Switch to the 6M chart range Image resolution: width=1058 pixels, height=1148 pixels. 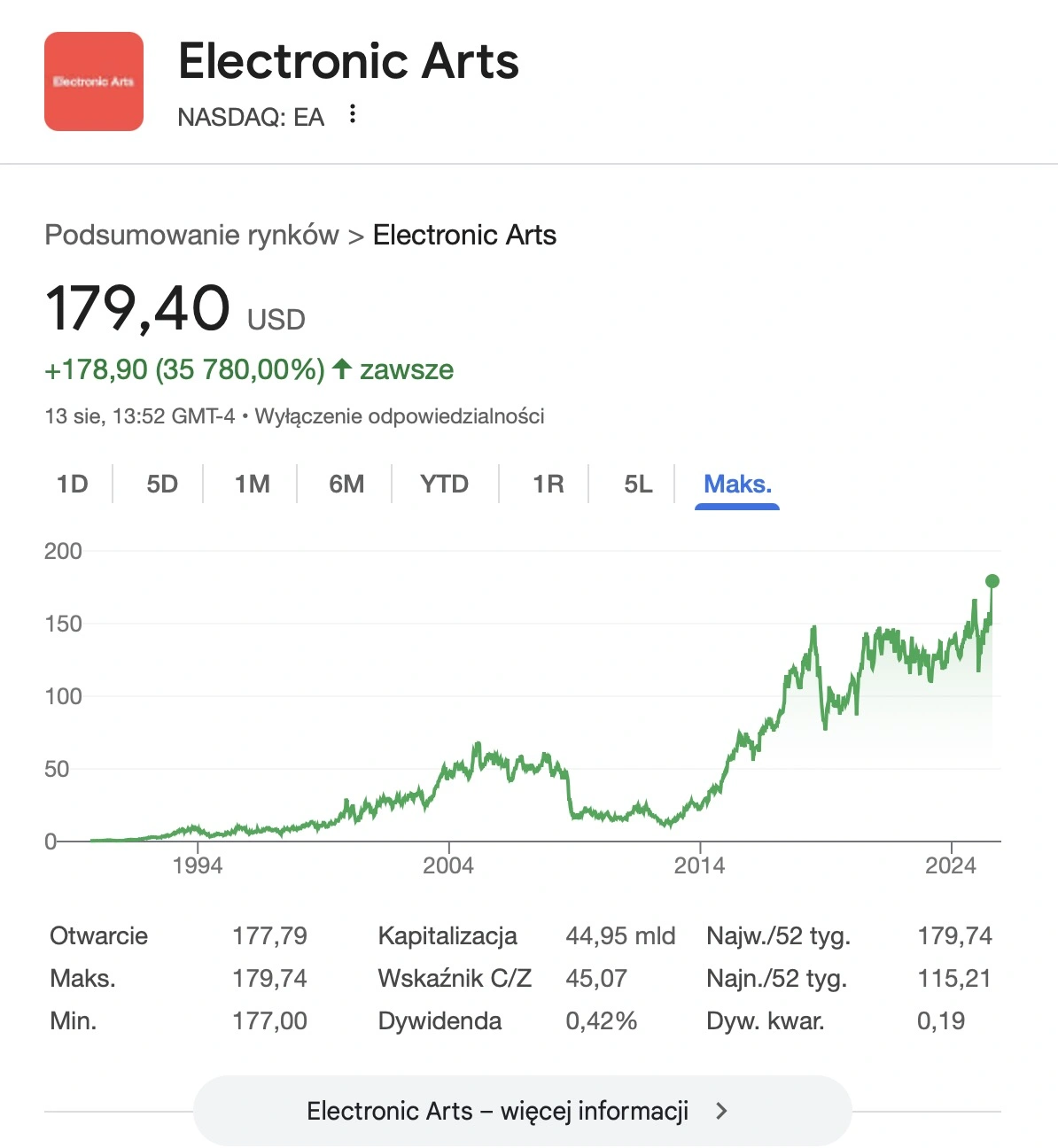coord(346,484)
